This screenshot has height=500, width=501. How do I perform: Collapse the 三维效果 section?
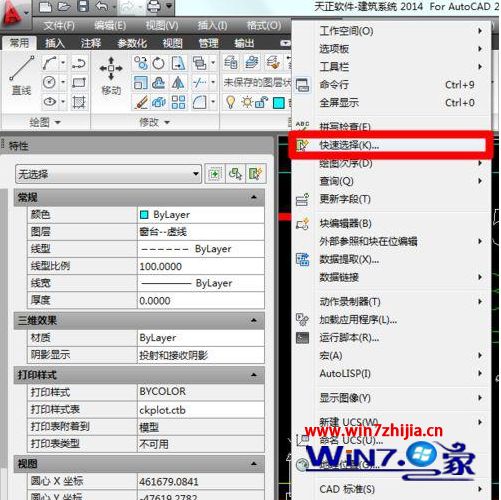(x=254, y=320)
